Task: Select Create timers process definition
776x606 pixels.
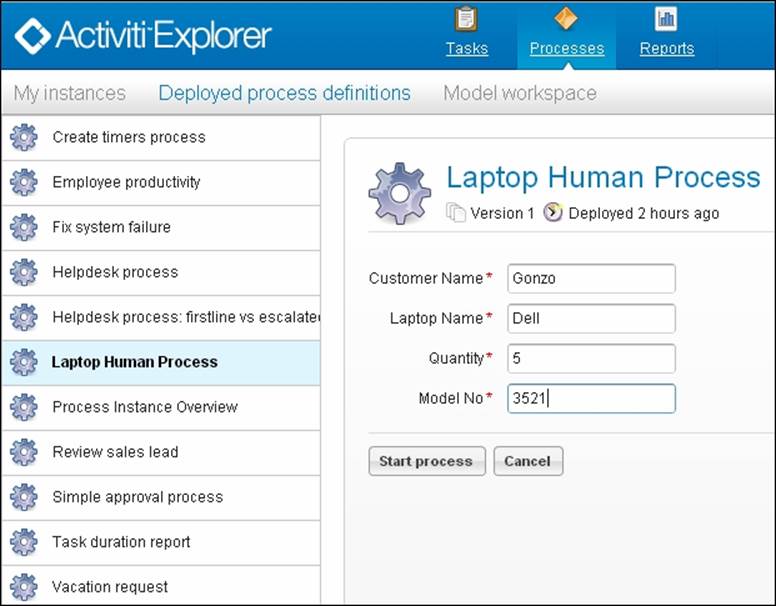Action: 161,138
